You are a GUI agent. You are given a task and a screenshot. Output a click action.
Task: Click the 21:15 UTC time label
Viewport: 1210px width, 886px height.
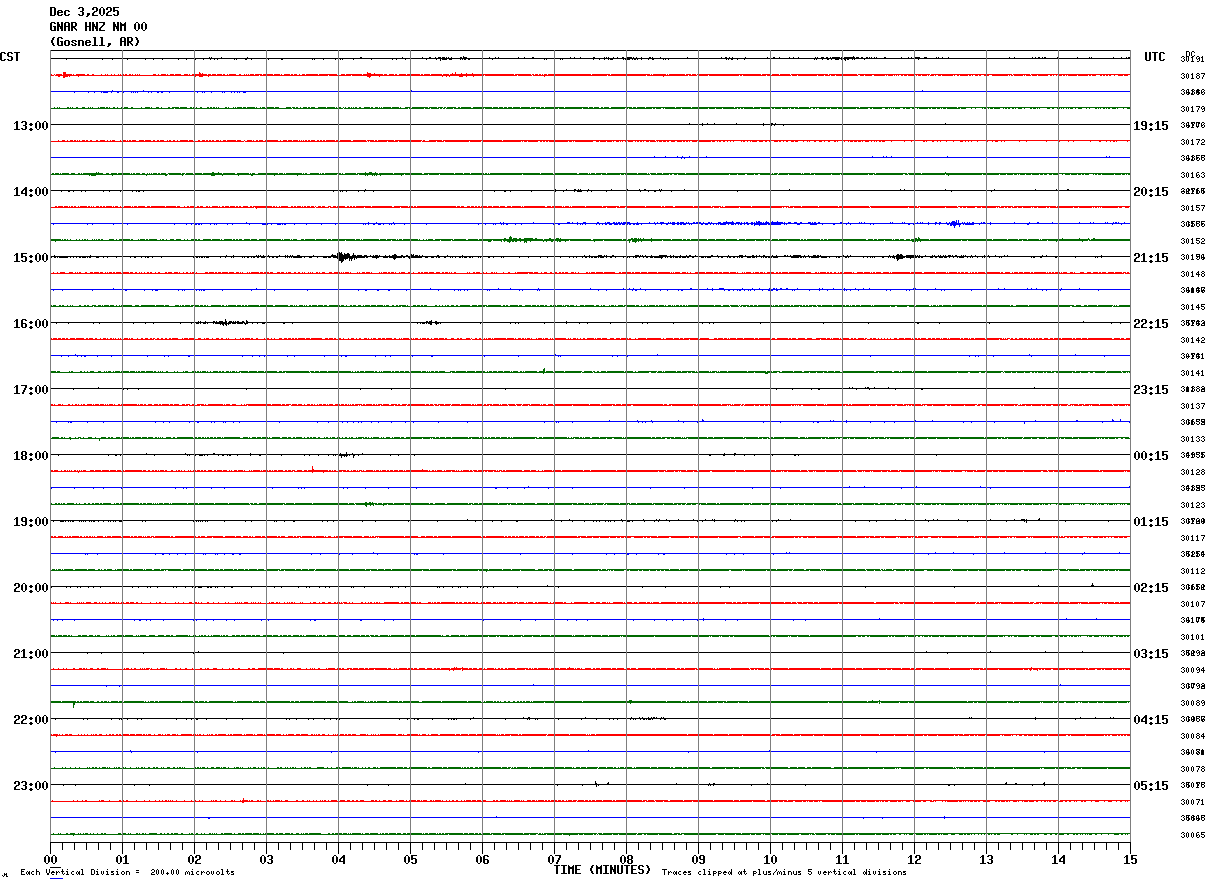1151,257
